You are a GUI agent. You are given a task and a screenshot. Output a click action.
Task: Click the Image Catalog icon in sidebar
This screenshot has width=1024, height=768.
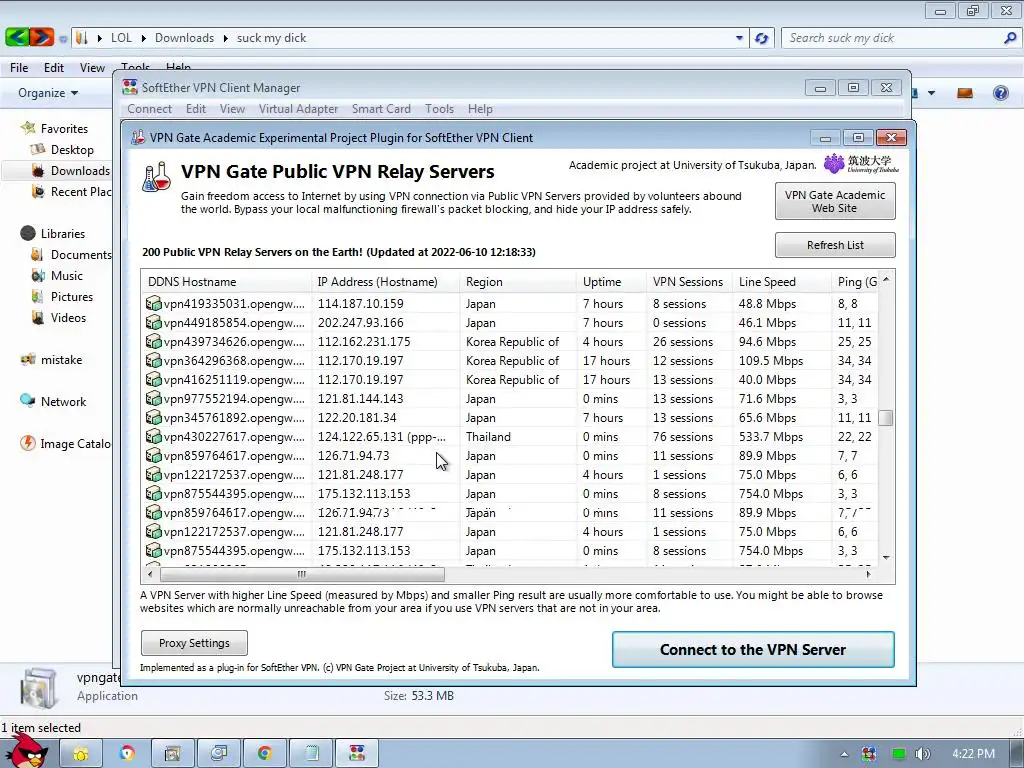click(x=27, y=443)
